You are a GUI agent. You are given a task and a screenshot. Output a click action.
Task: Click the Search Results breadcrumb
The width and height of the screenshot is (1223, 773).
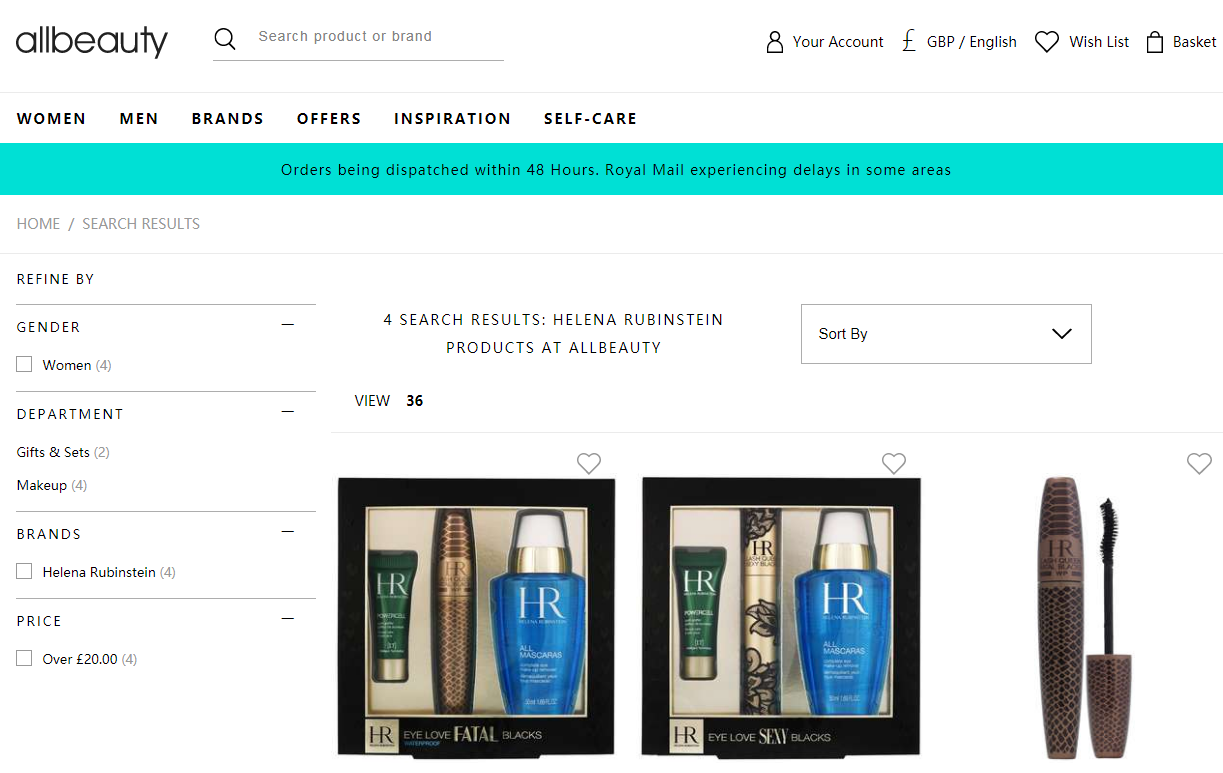point(141,224)
